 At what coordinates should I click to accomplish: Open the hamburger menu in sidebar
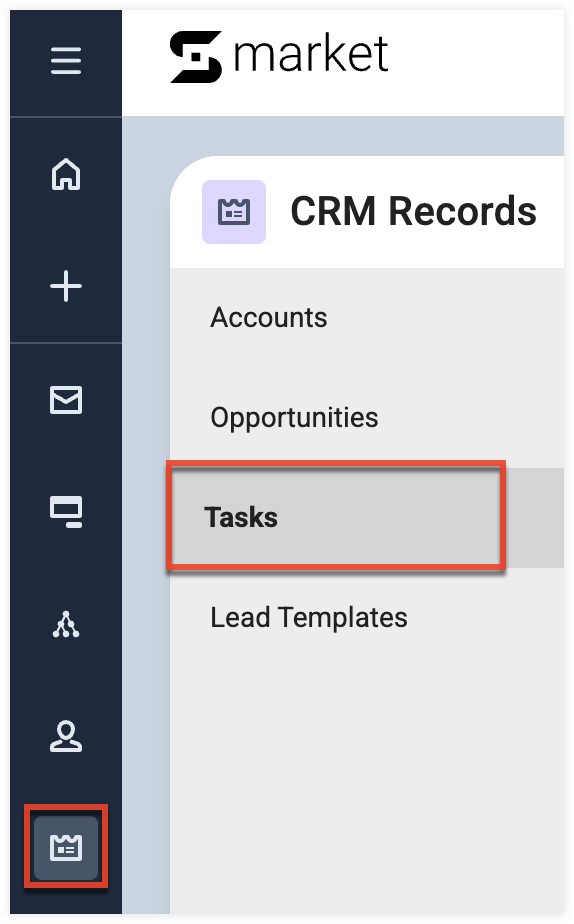click(65, 61)
